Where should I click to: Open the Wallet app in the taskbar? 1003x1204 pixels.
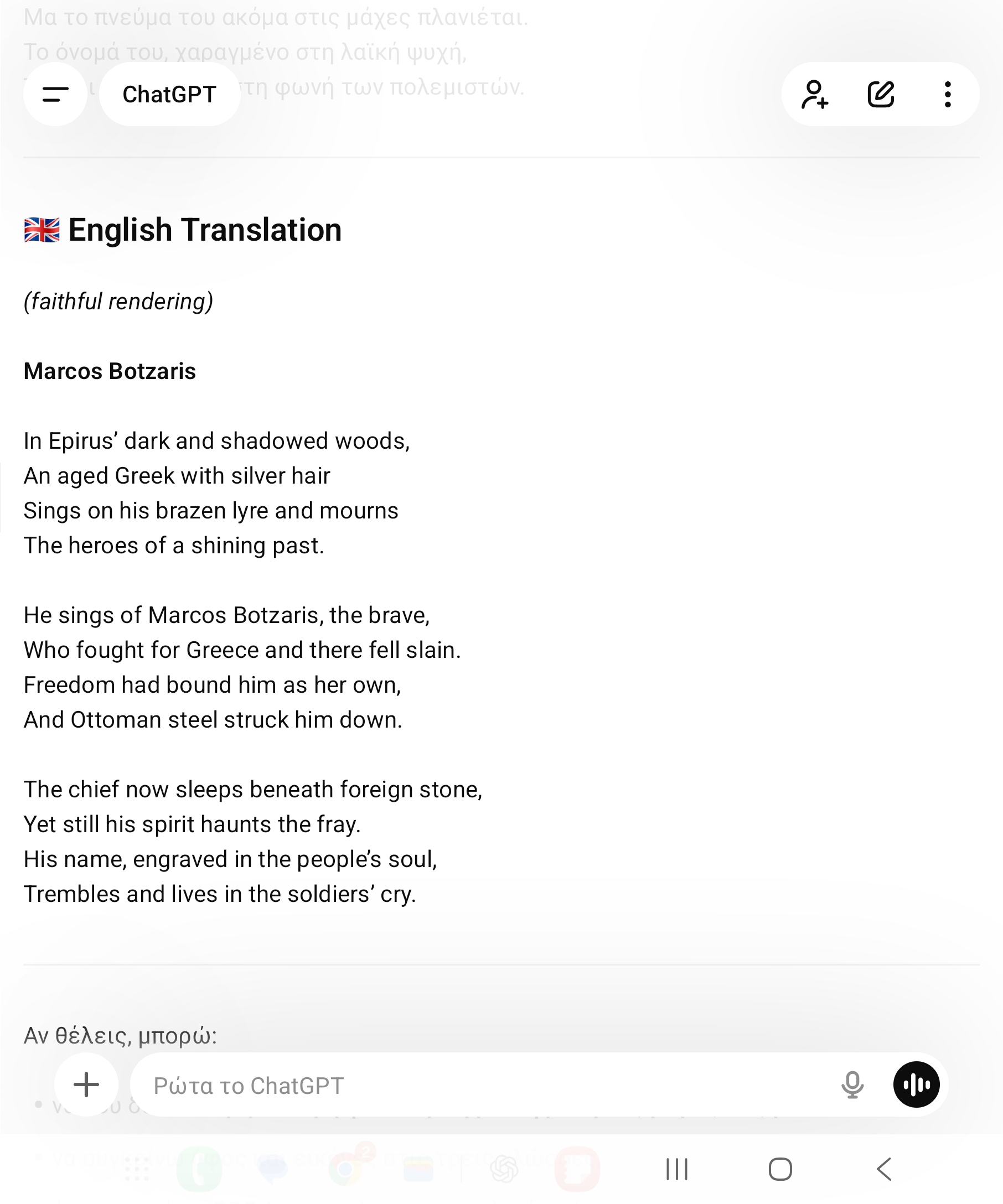[x=418, y=1169]
